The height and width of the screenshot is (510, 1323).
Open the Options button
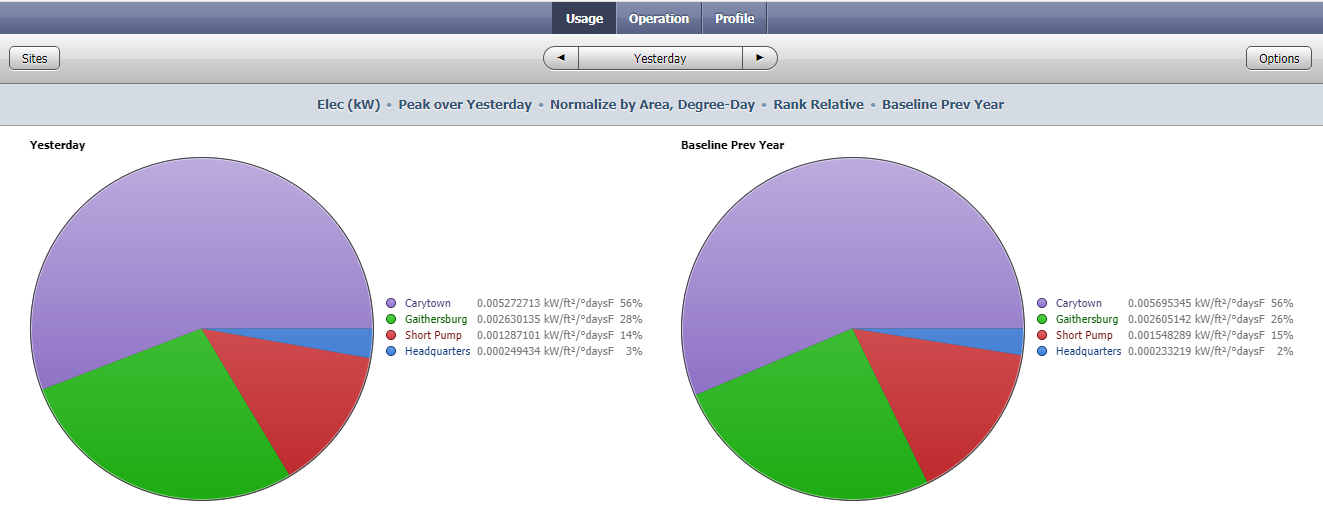(1279, 58)
